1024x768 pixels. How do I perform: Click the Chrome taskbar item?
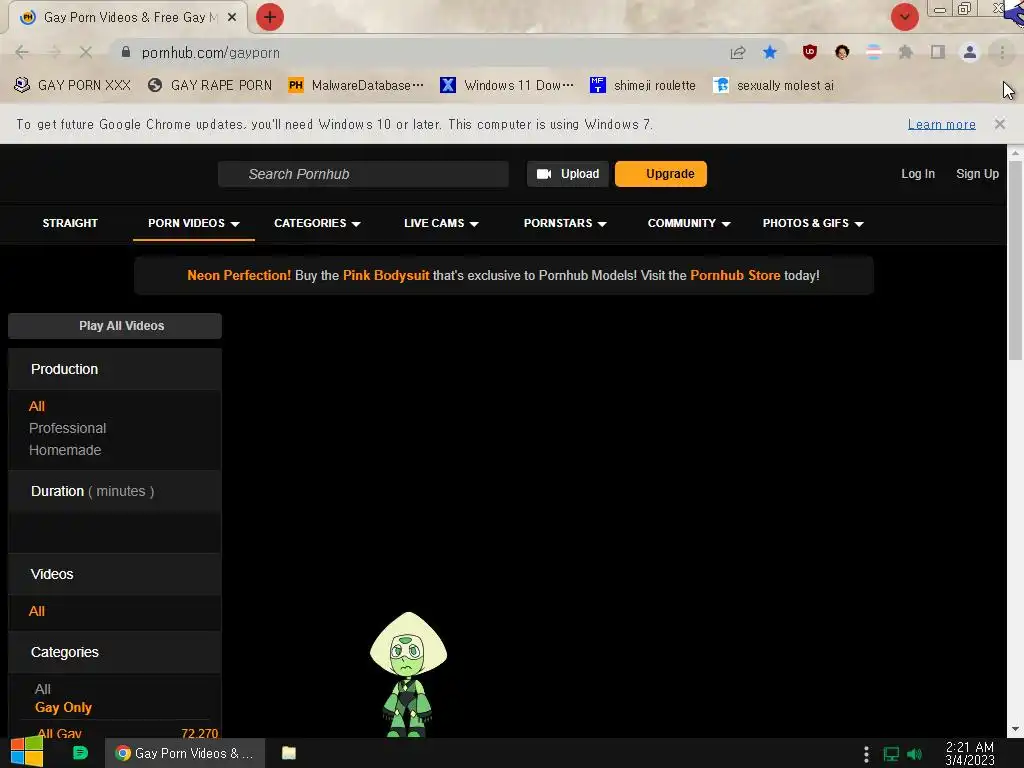coord(185,754)
